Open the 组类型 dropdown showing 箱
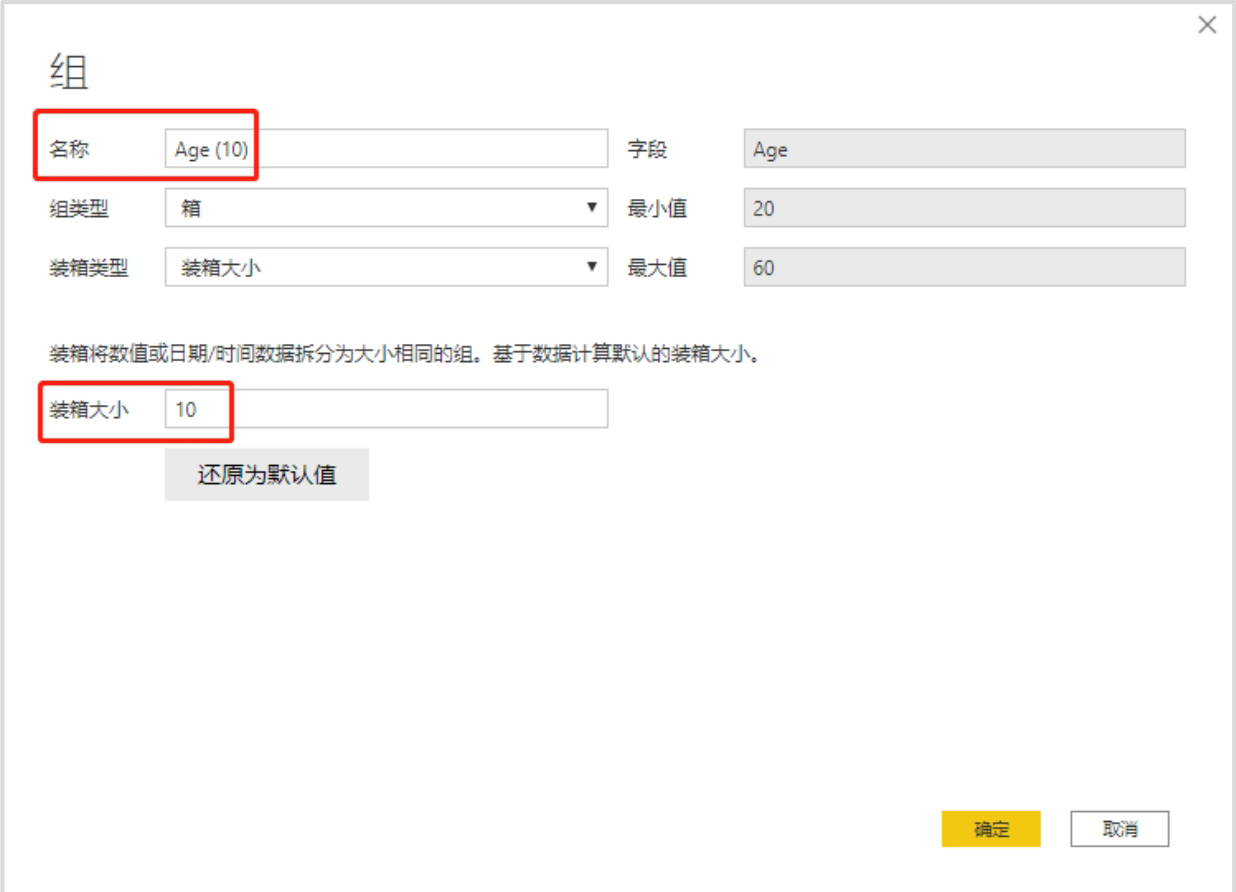 pos(386,208)
